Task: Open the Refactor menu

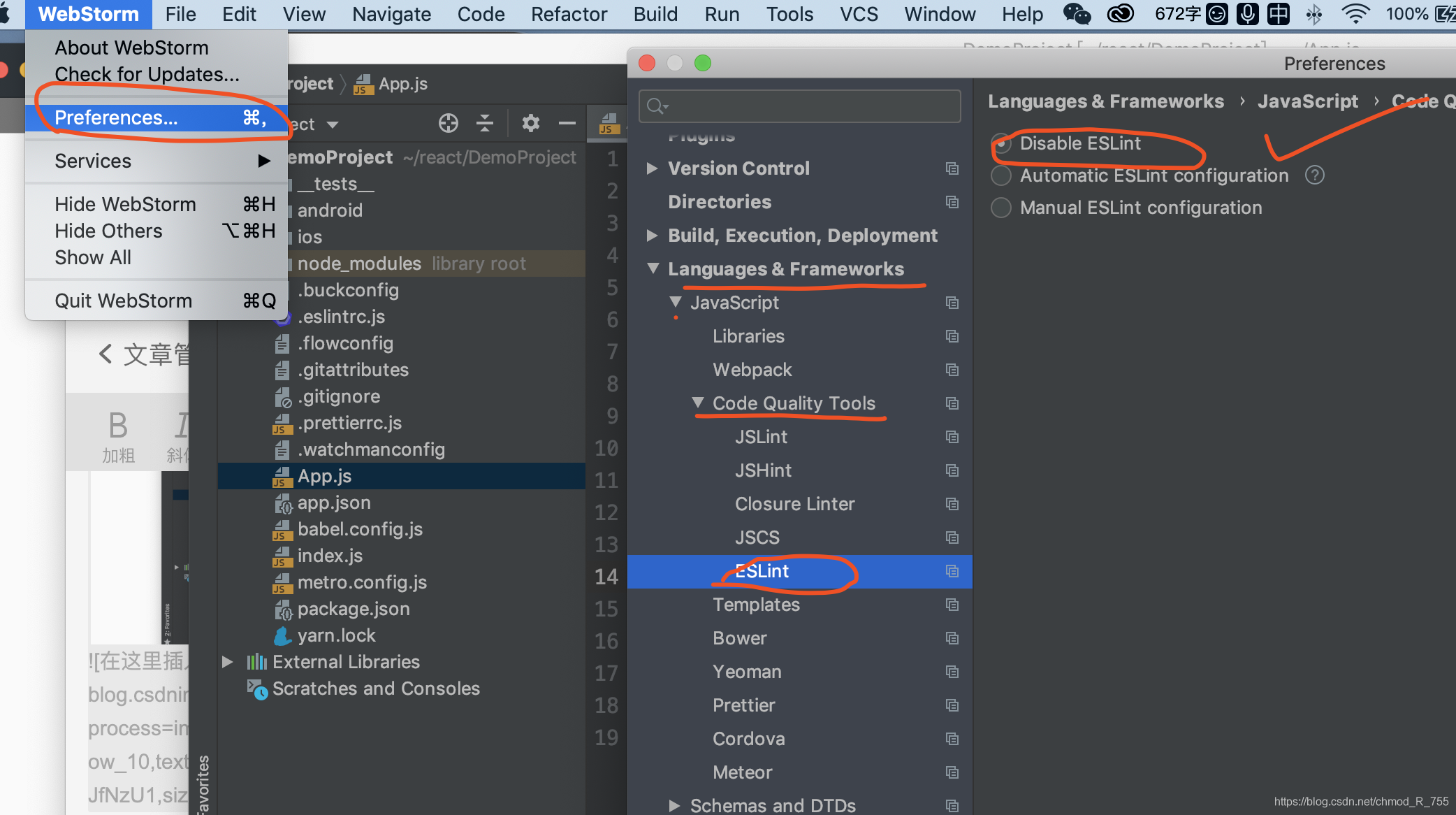Action: coord(569,14)
